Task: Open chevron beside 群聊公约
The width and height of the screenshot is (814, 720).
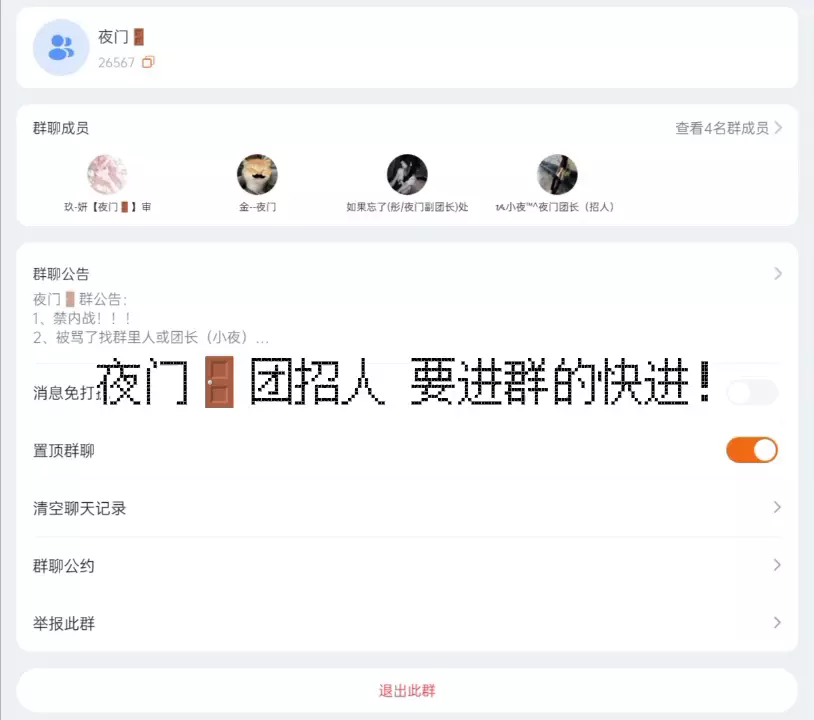Action: (x=777, y=565)
